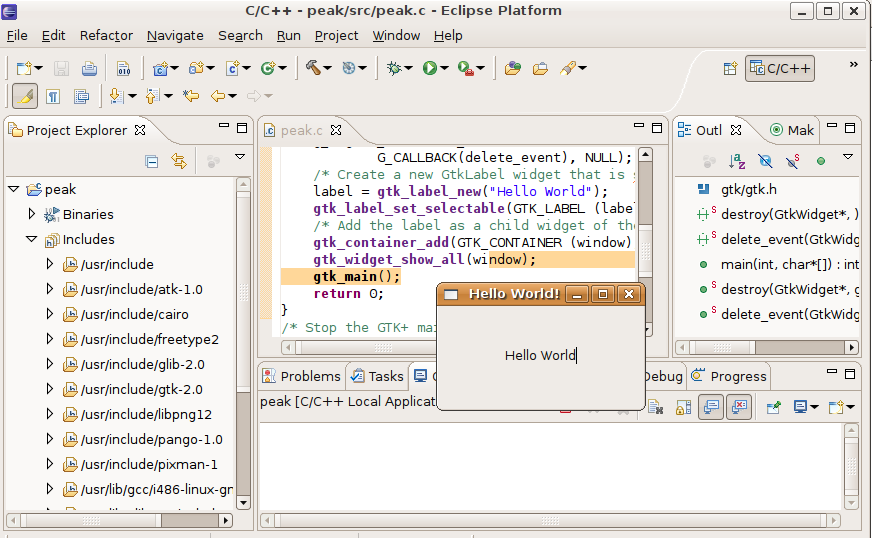Click the New Source Folder icon
The image size is (872, 538).
coord(196,68)
